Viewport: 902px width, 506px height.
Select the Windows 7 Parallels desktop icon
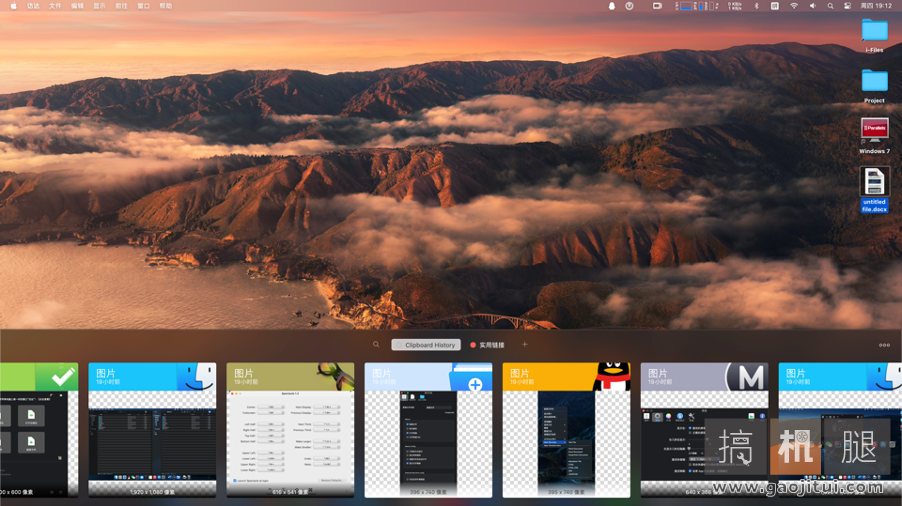pos(874,136)
